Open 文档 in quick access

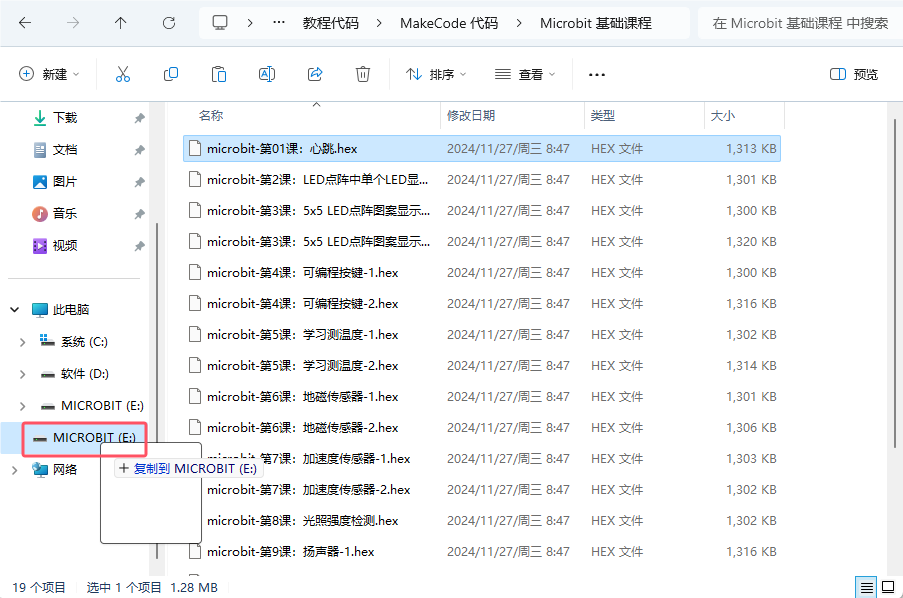64,150
